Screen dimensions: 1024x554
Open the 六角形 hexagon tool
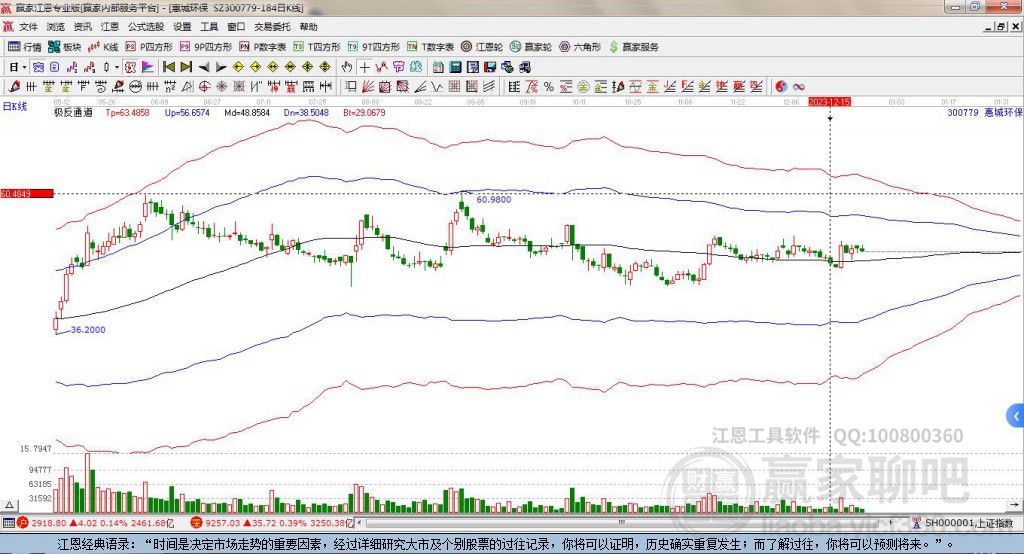580,47
